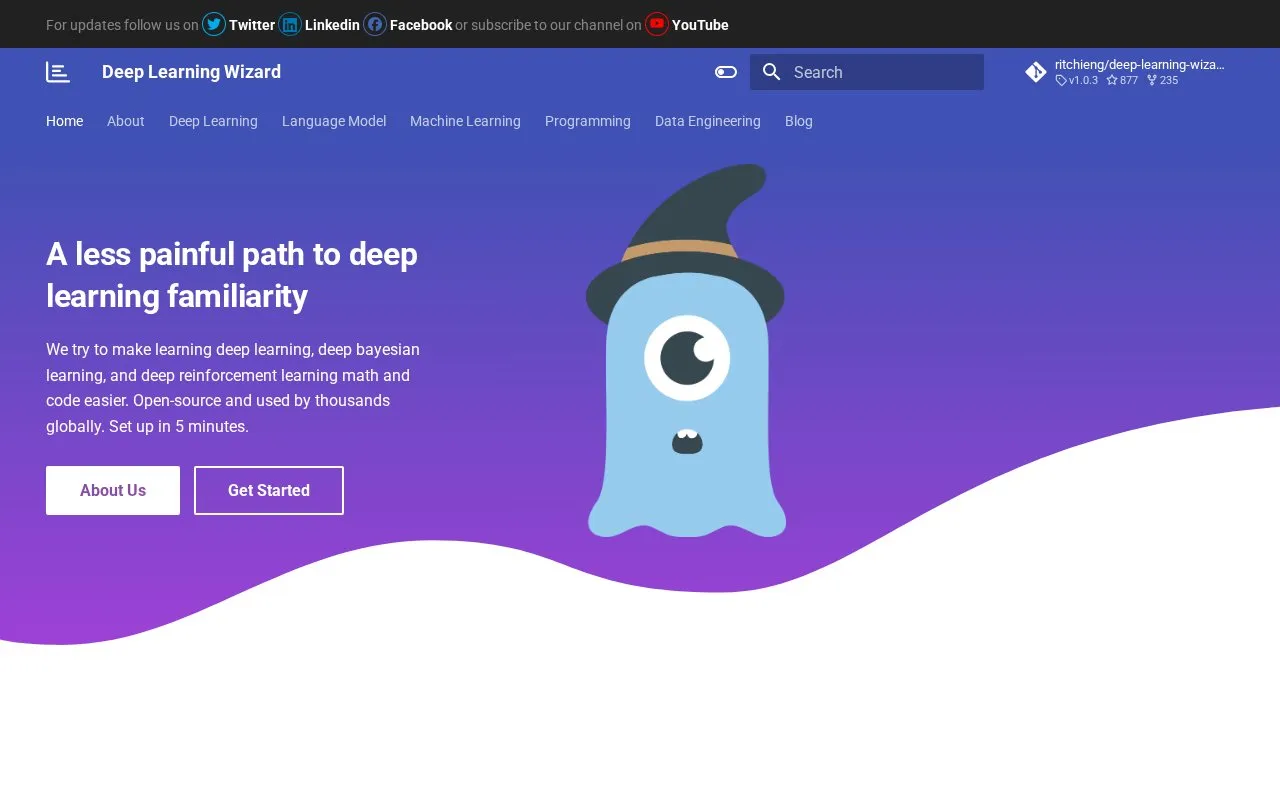Viewport: 1280px width, 800px height.
Task: Click the one-eyed wizard mascot image
Action: click(x=686, y=350)
